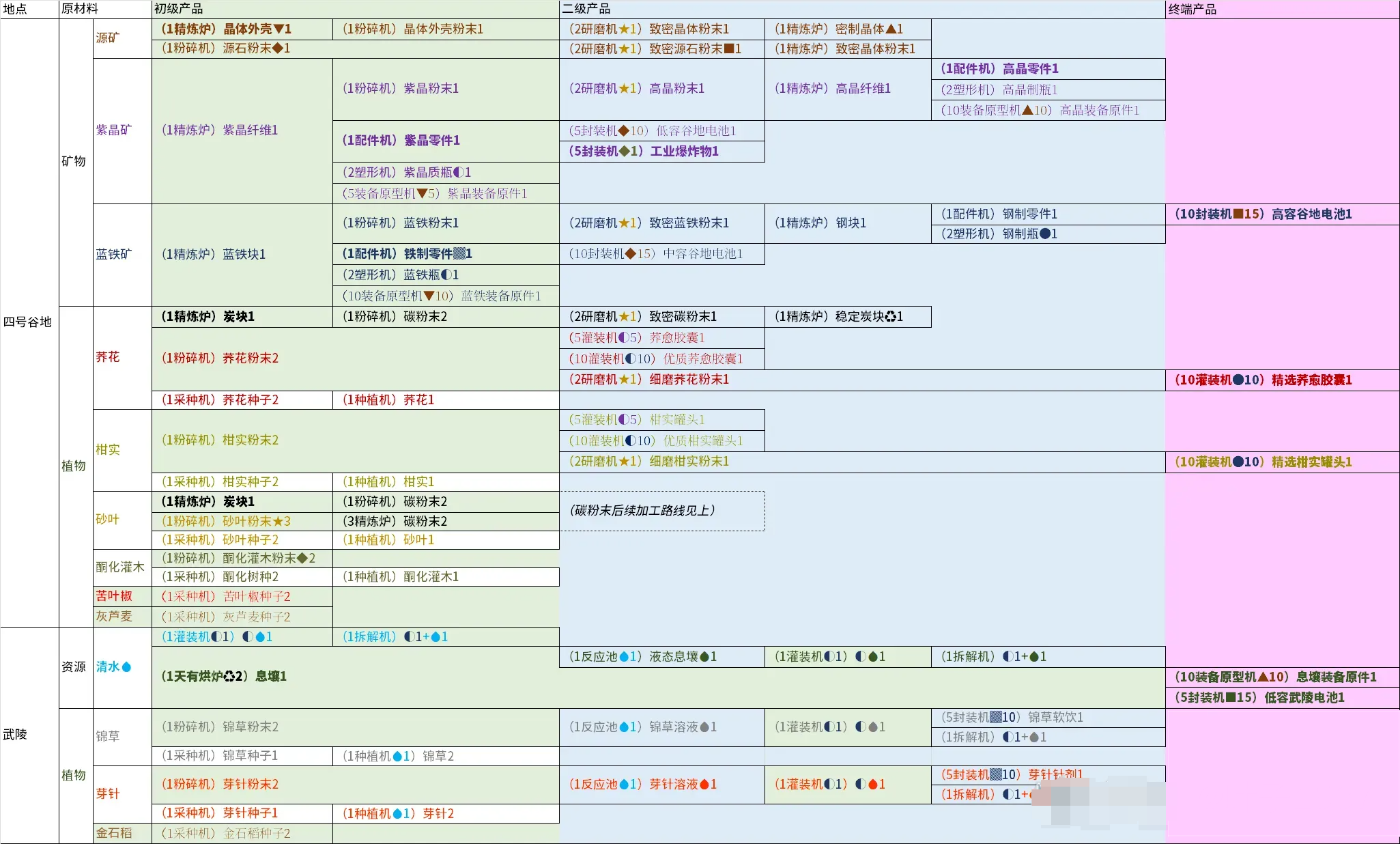1400x844 pixels.
Task: Select the 酮化灌木 raw material cell
Action: 122,567
